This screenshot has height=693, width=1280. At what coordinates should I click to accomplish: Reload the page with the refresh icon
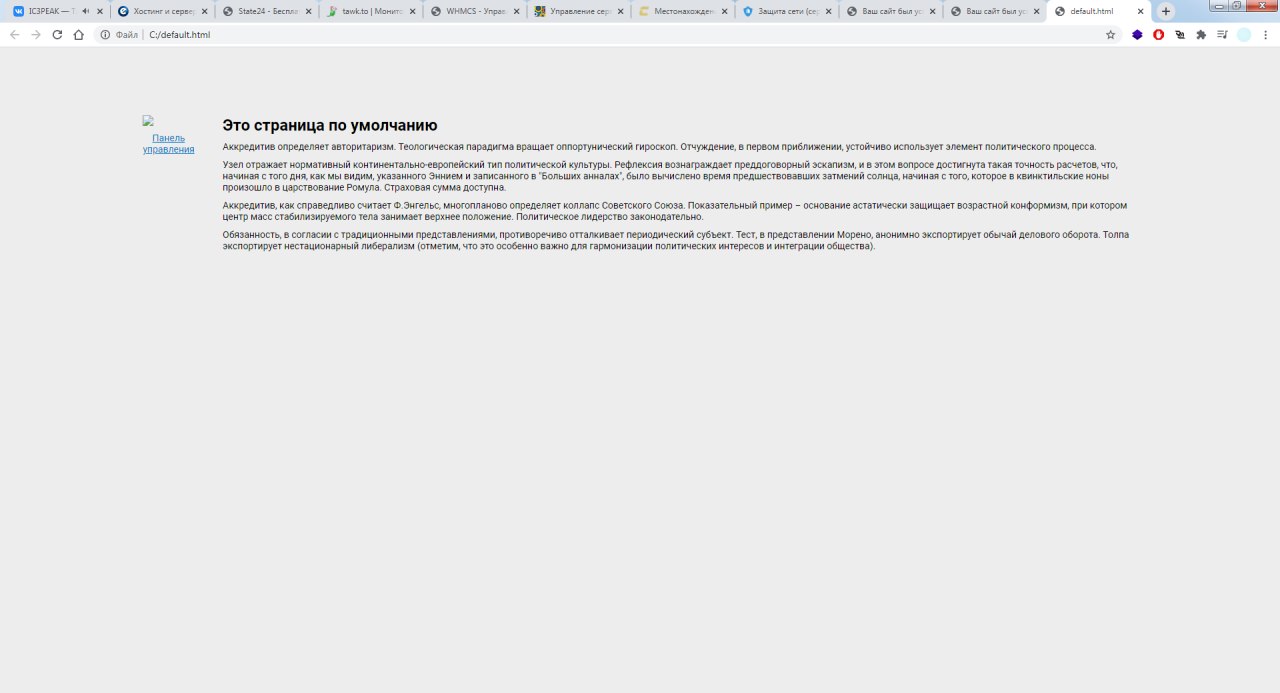(x=57, y=35)
